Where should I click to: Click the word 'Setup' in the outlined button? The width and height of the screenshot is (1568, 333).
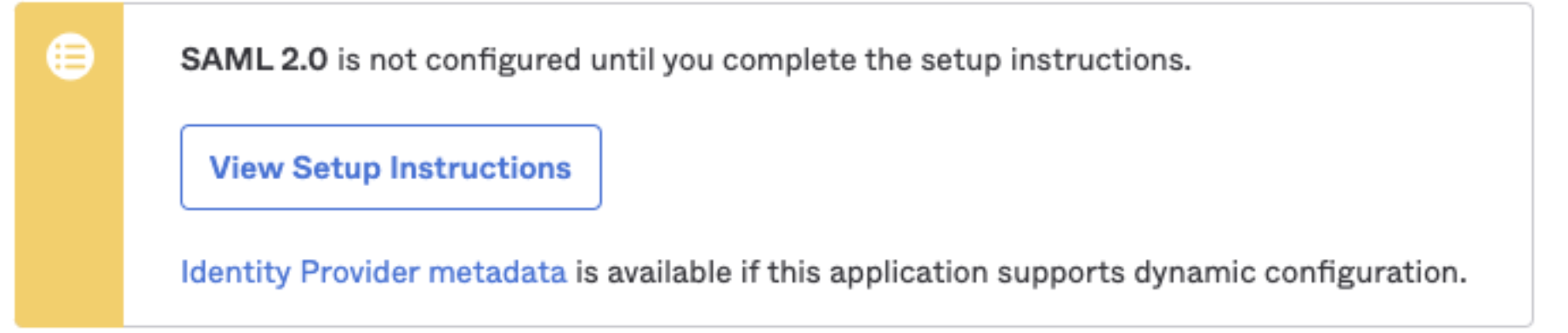click(336, 169)
